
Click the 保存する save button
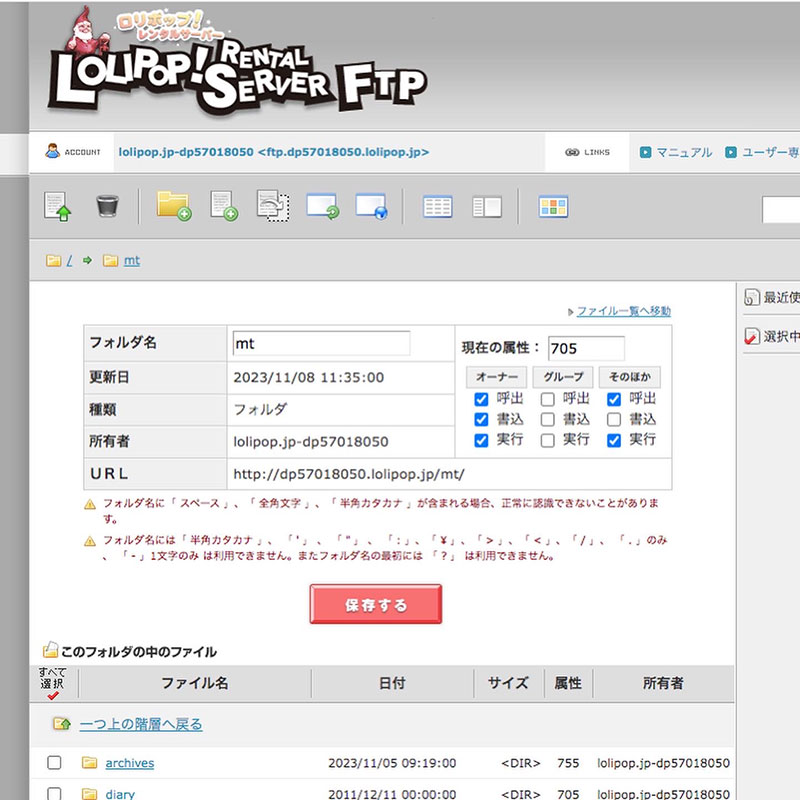click(375, 605)
